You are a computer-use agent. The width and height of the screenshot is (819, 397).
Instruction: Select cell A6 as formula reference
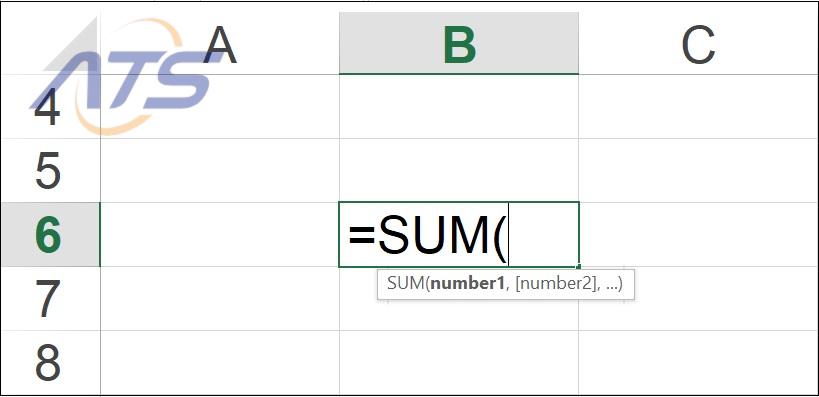coord(219,235)
